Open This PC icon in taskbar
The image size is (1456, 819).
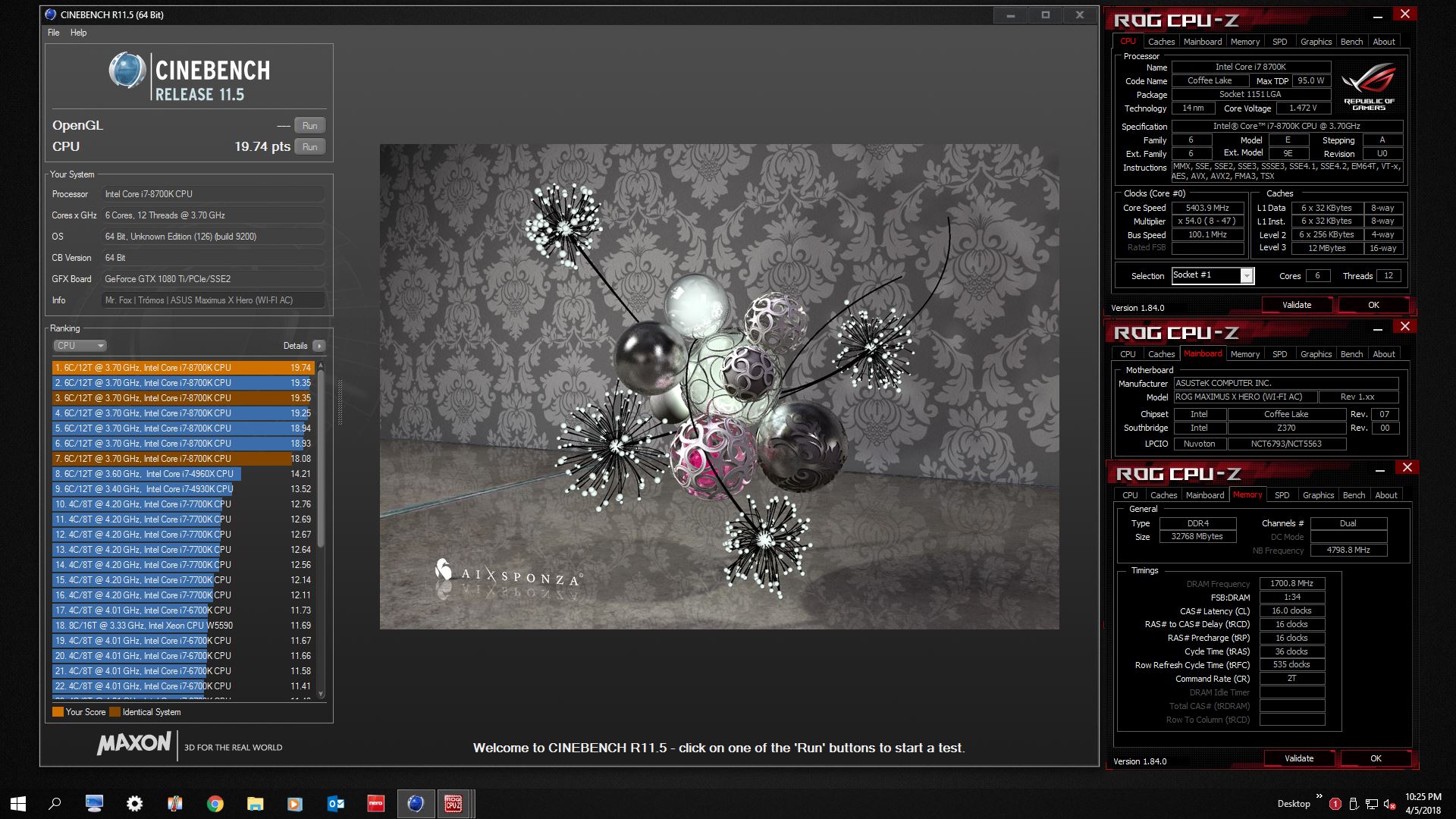[95, 803]
